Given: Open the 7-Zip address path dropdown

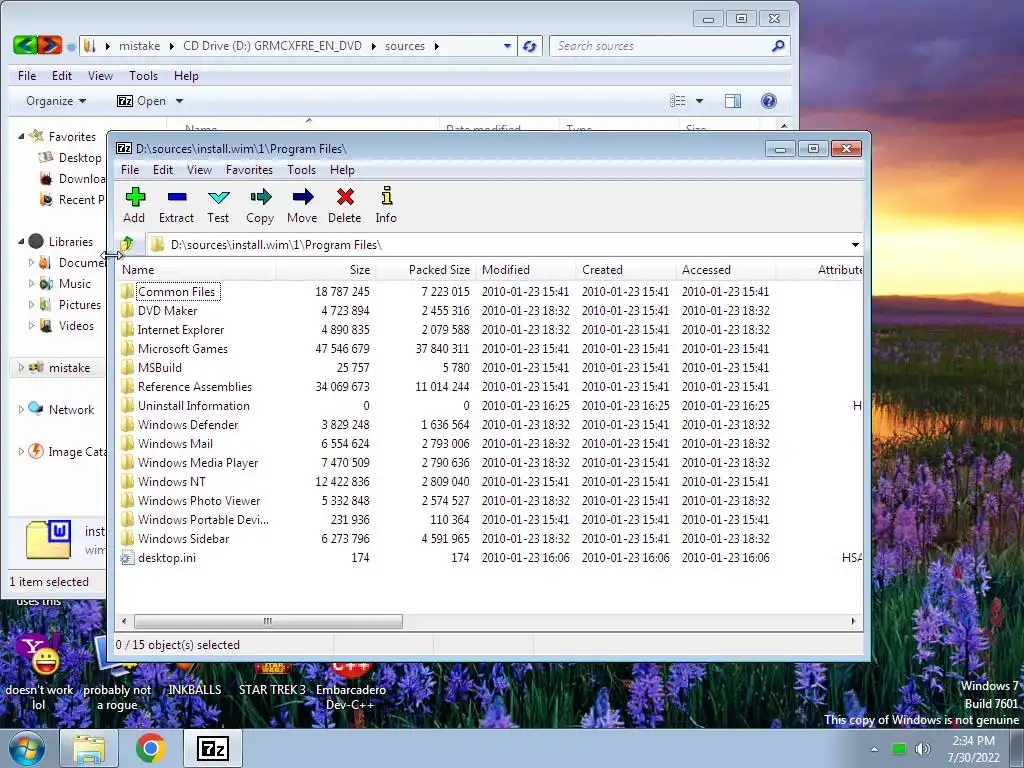Looking at the screenshot, I should click(x=855, y=245).
